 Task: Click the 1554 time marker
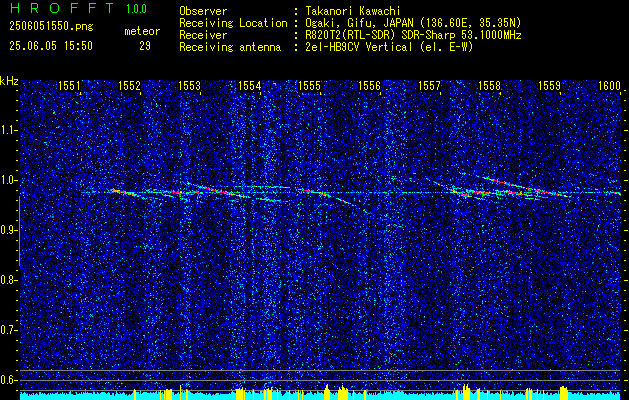(250, 85)
